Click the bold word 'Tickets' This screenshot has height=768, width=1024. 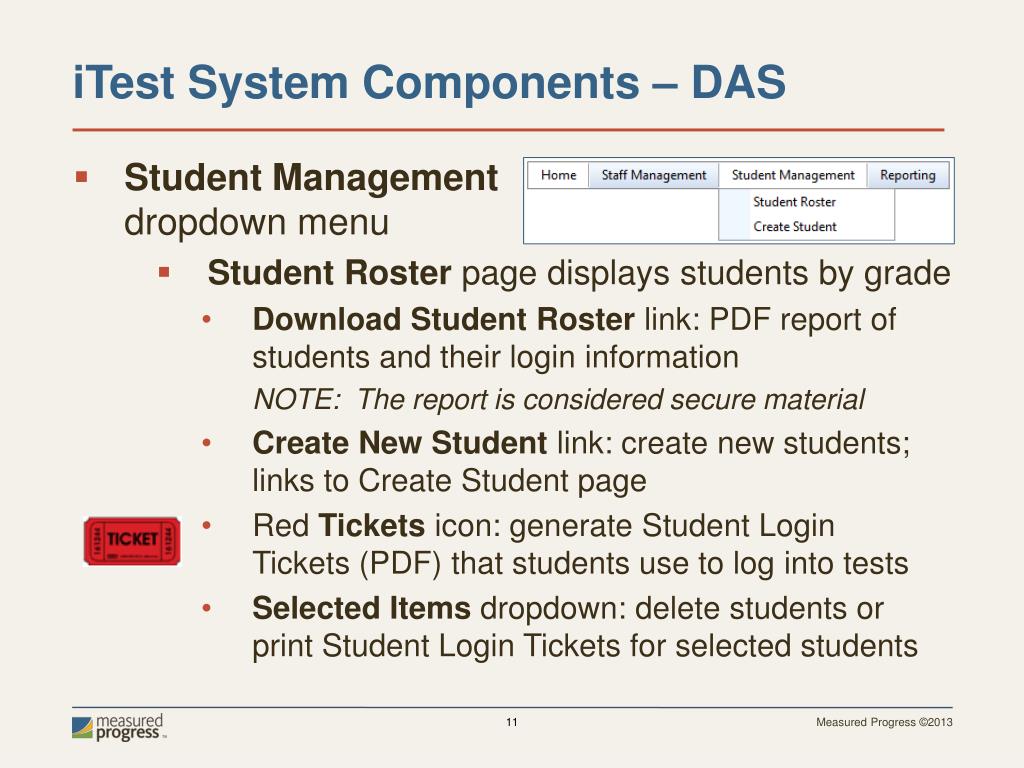[372, 525]
